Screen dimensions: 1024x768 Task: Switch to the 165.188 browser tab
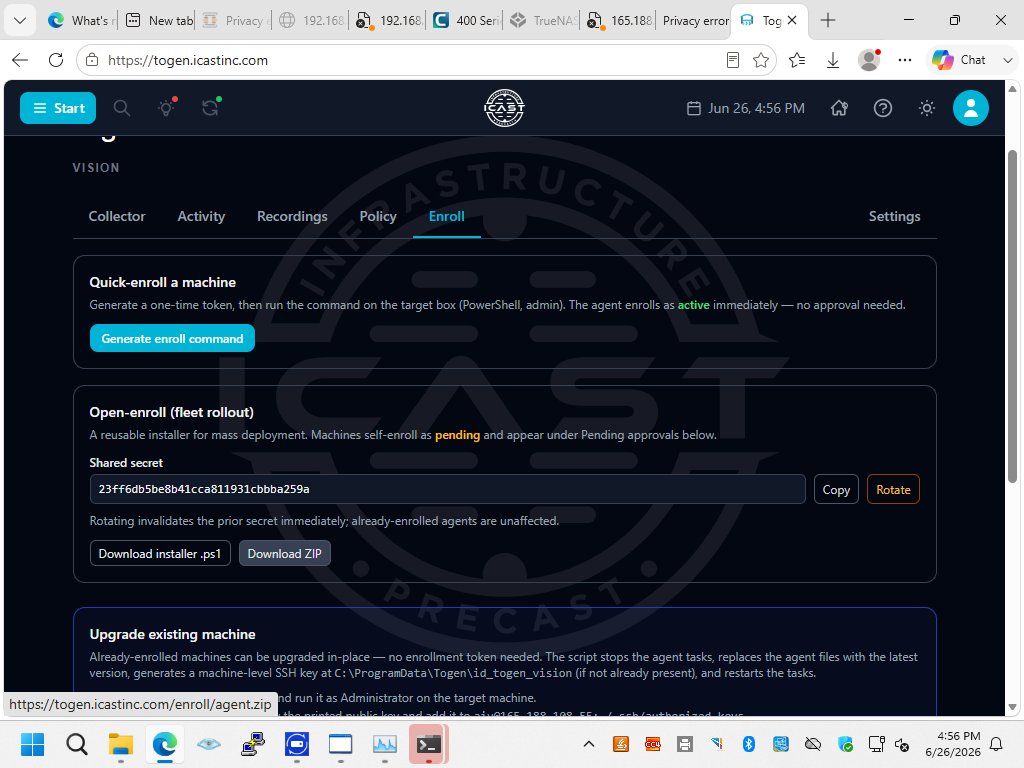[620, 20]
